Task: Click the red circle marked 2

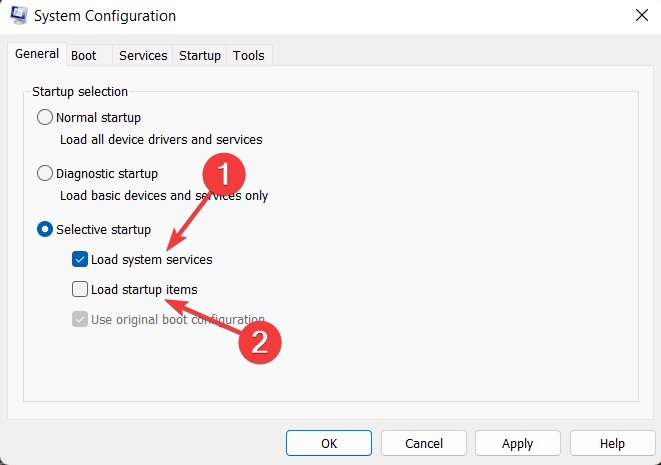Action: pyautogui.click(x=259, y=341)
